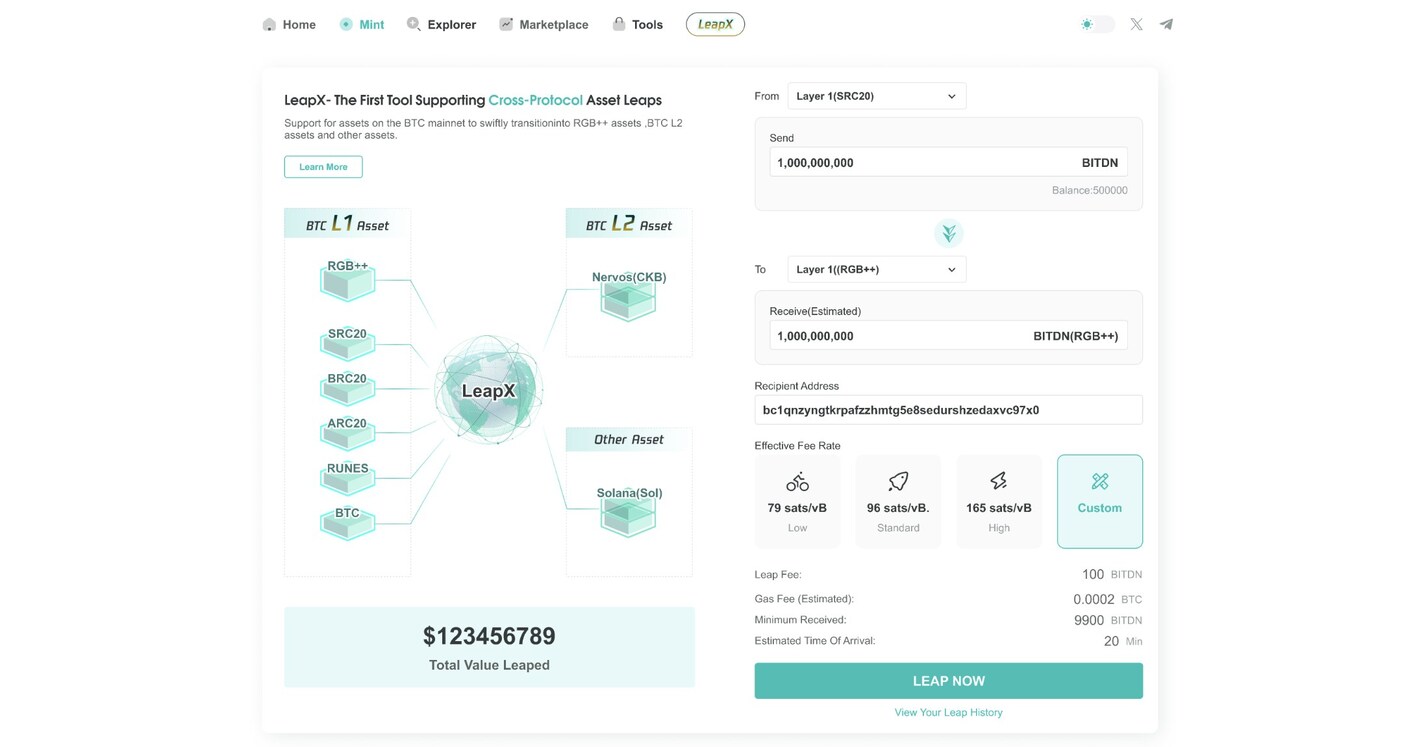Open the From network dropdown showing Layer 1(SRC20)
The width and height of the screenshot is (1426, 747).
click(x=876, y=95)
